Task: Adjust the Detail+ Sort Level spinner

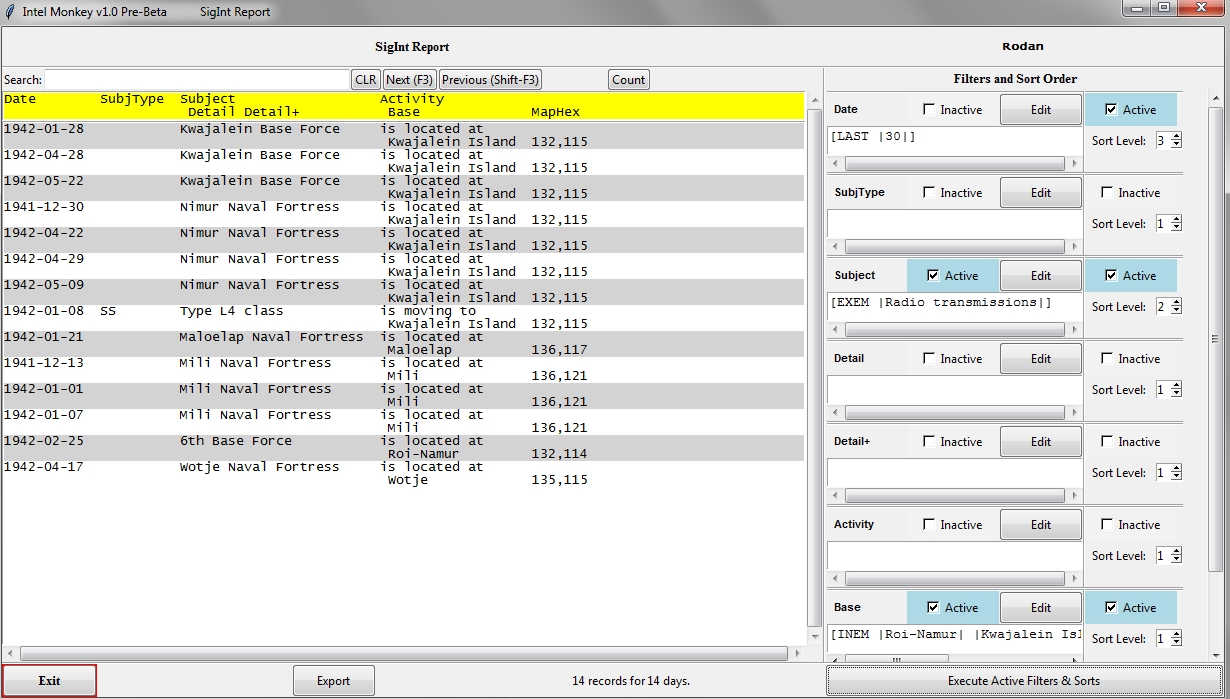Action: pyautogui.click(x=1169, y=473)
